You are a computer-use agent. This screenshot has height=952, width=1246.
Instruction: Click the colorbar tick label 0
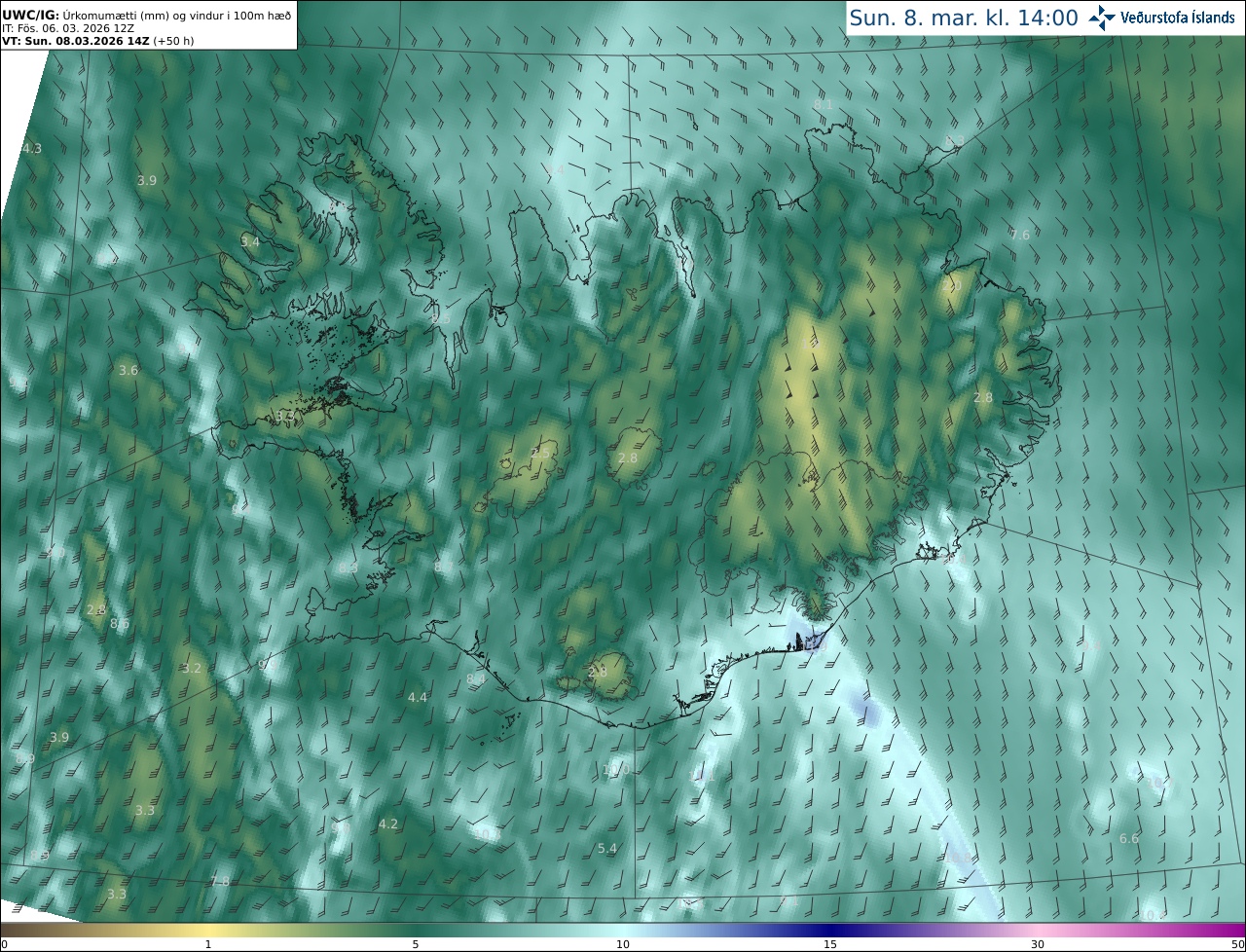tap(4, 944)
